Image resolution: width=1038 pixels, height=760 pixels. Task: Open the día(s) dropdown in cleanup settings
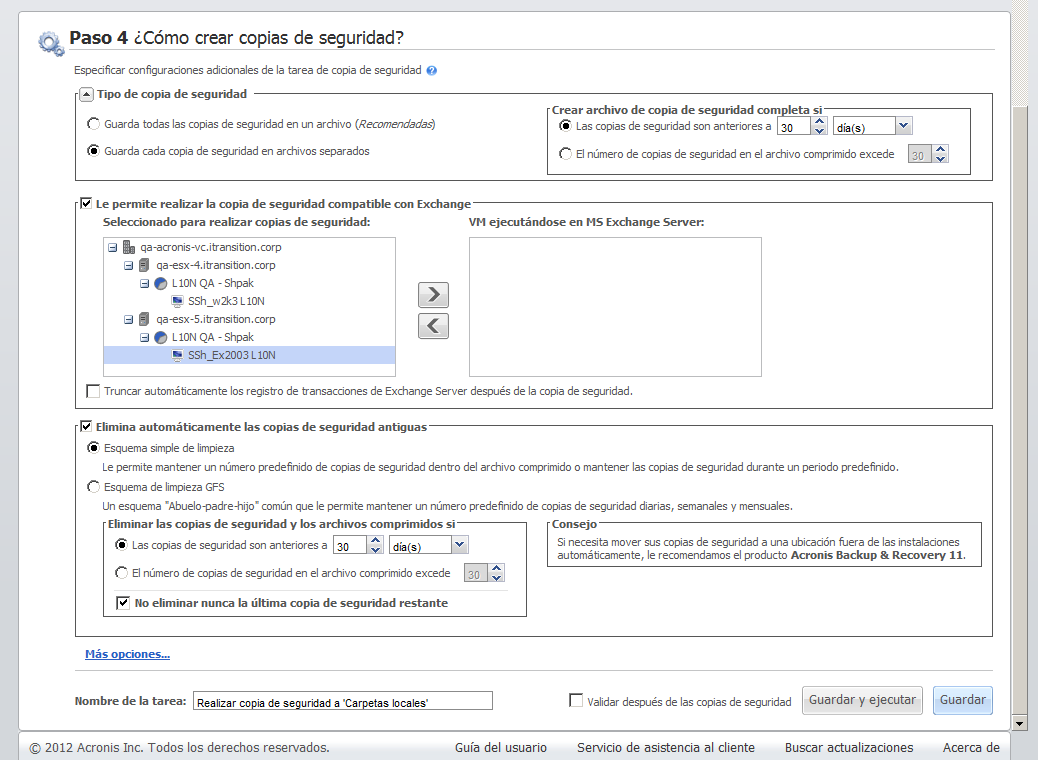(x=459, y=545)
